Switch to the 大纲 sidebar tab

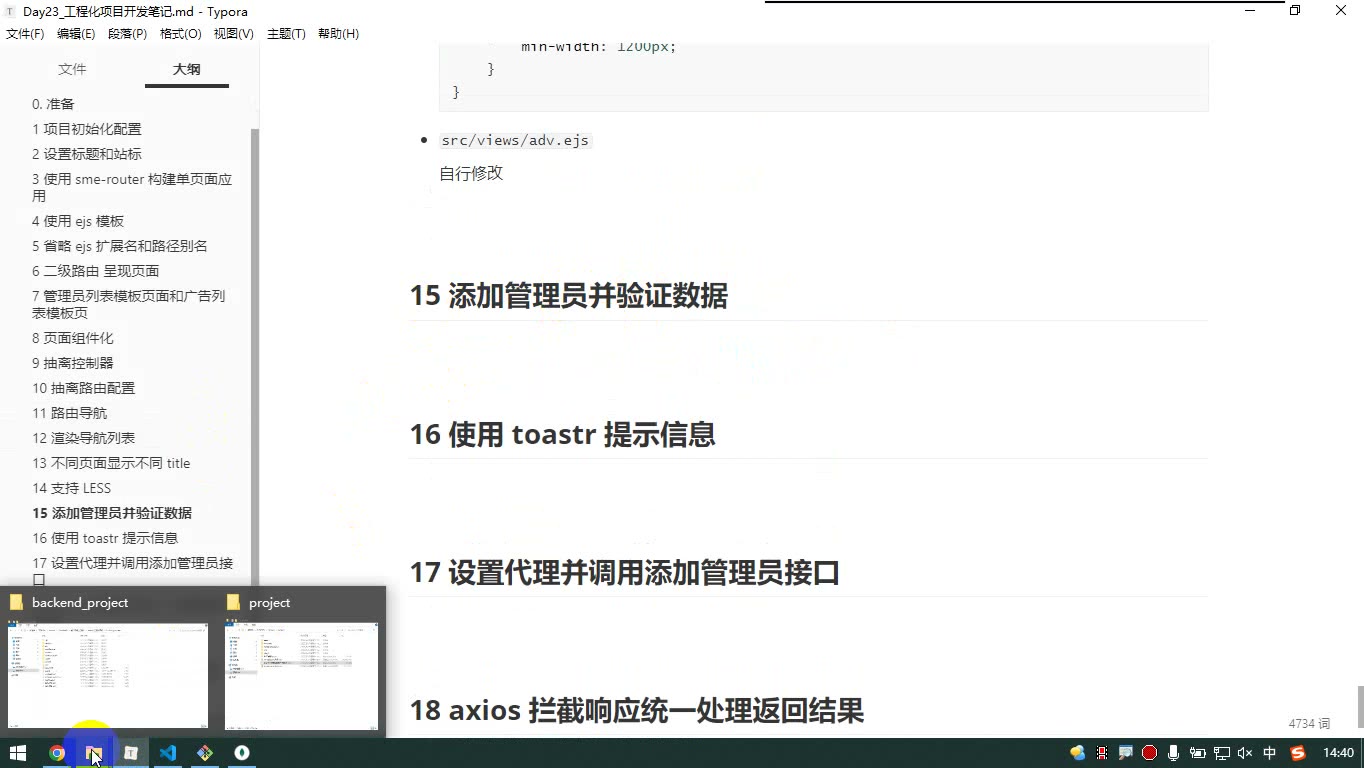point(186,69)
